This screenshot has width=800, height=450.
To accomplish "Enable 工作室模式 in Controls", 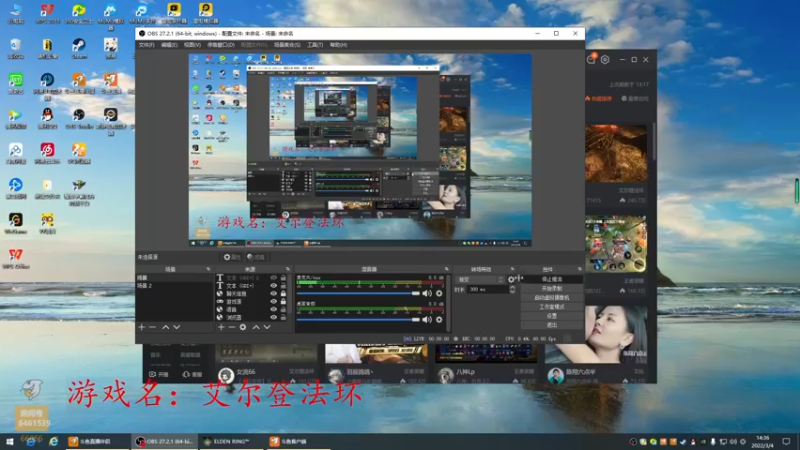I will pos(552,307).
